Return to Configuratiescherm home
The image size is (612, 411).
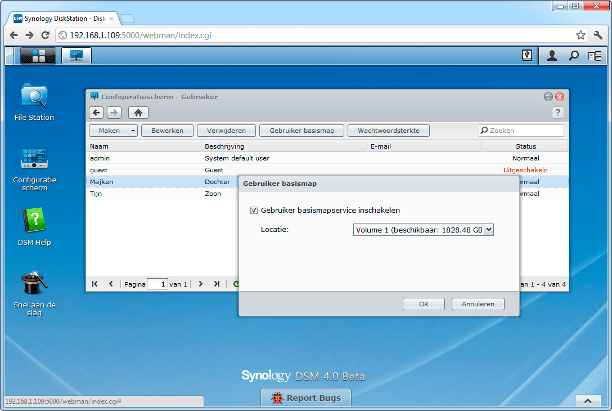(x=138, y=113)
